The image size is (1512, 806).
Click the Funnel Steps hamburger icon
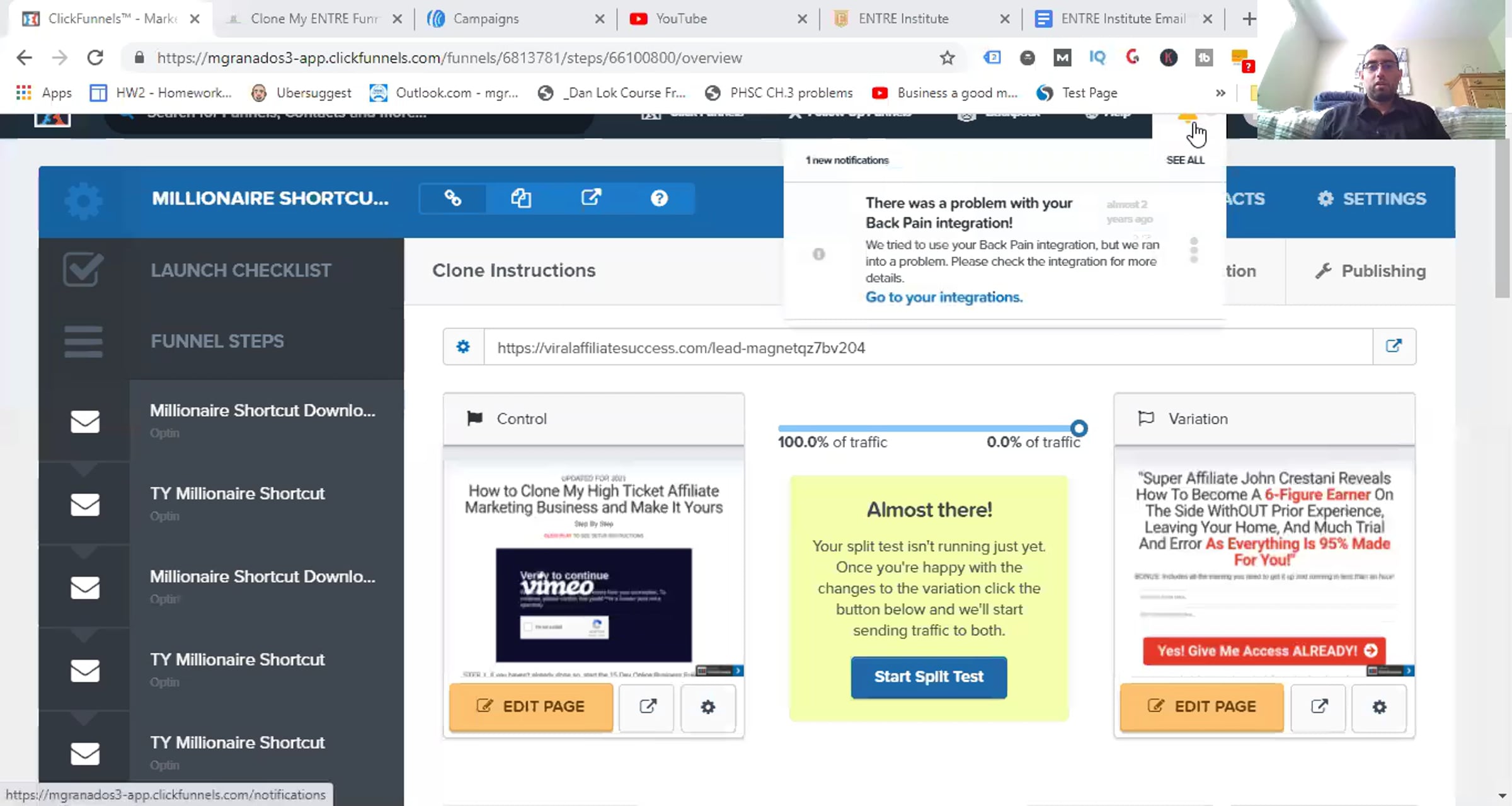click(x=83, y=342)
